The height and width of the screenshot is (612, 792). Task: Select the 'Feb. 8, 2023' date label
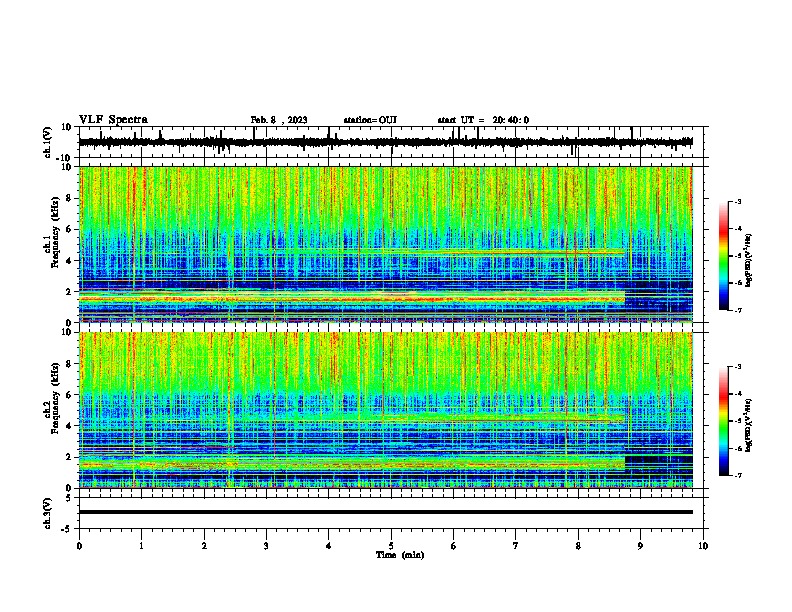(x=279, y=120)
